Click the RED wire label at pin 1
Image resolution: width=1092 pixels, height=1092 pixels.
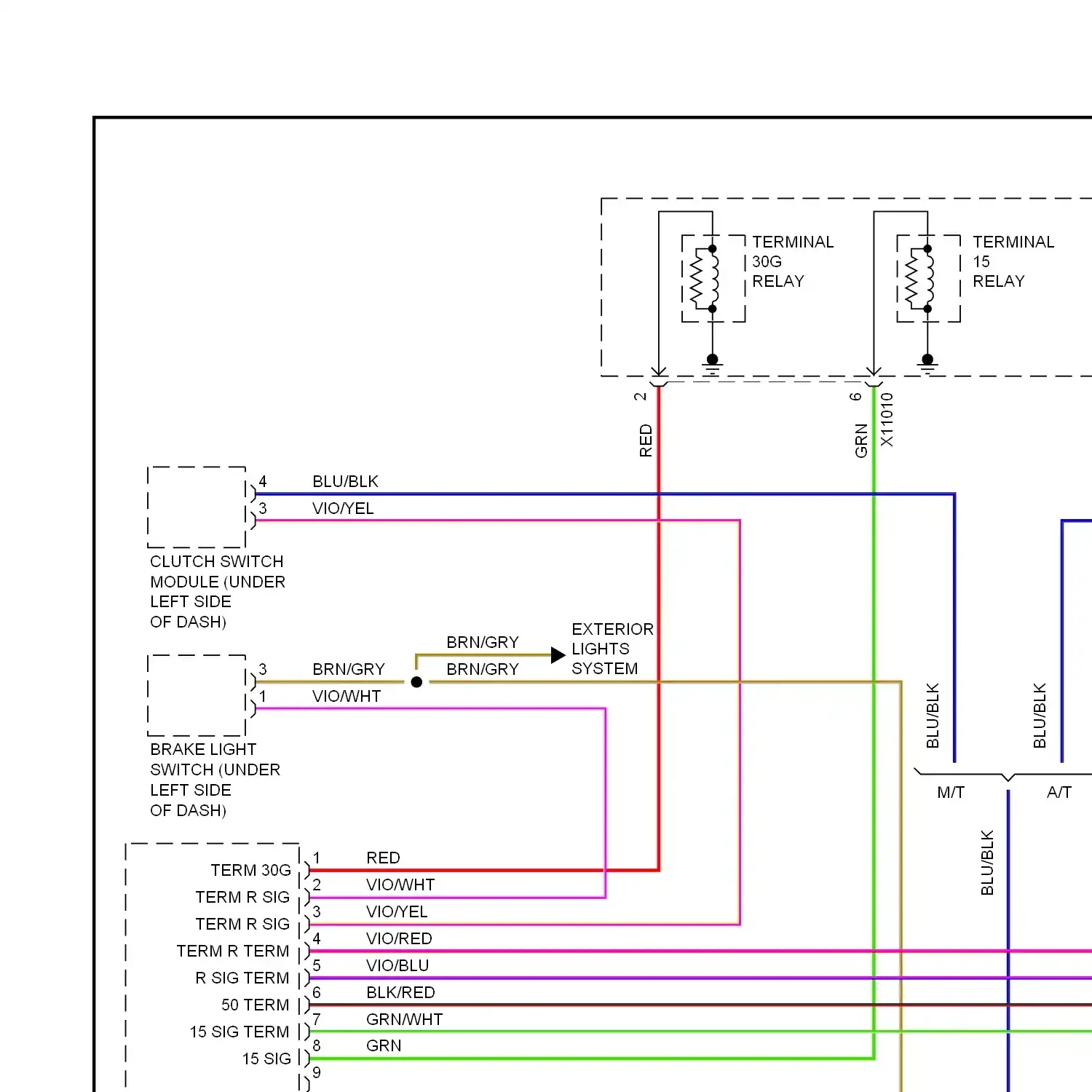coord(383,858)
